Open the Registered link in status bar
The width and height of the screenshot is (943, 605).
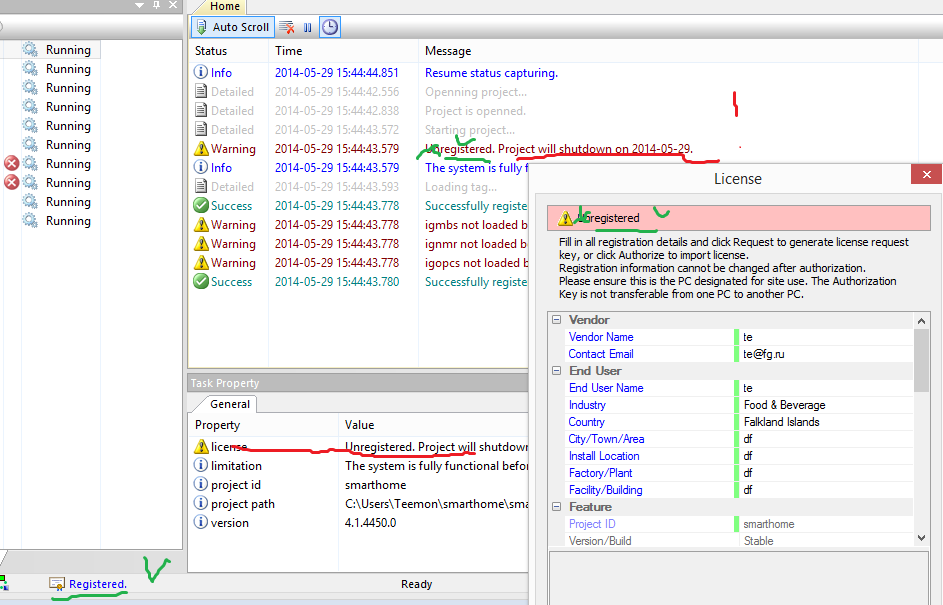pos(97,583)
